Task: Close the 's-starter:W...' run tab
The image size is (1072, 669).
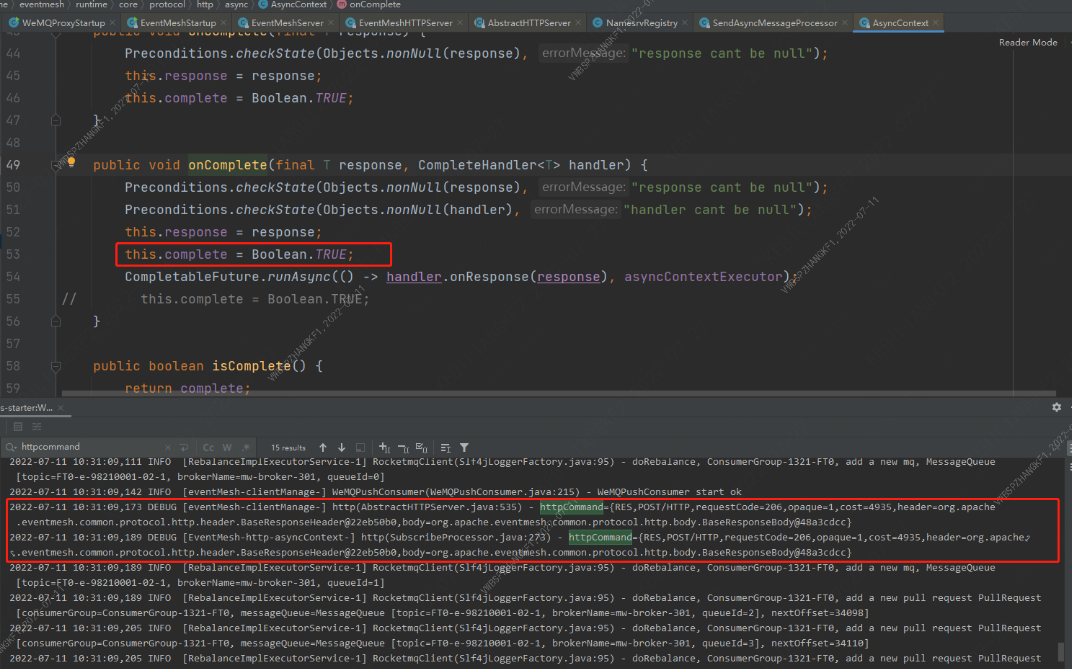Action: tap(60, 408)
